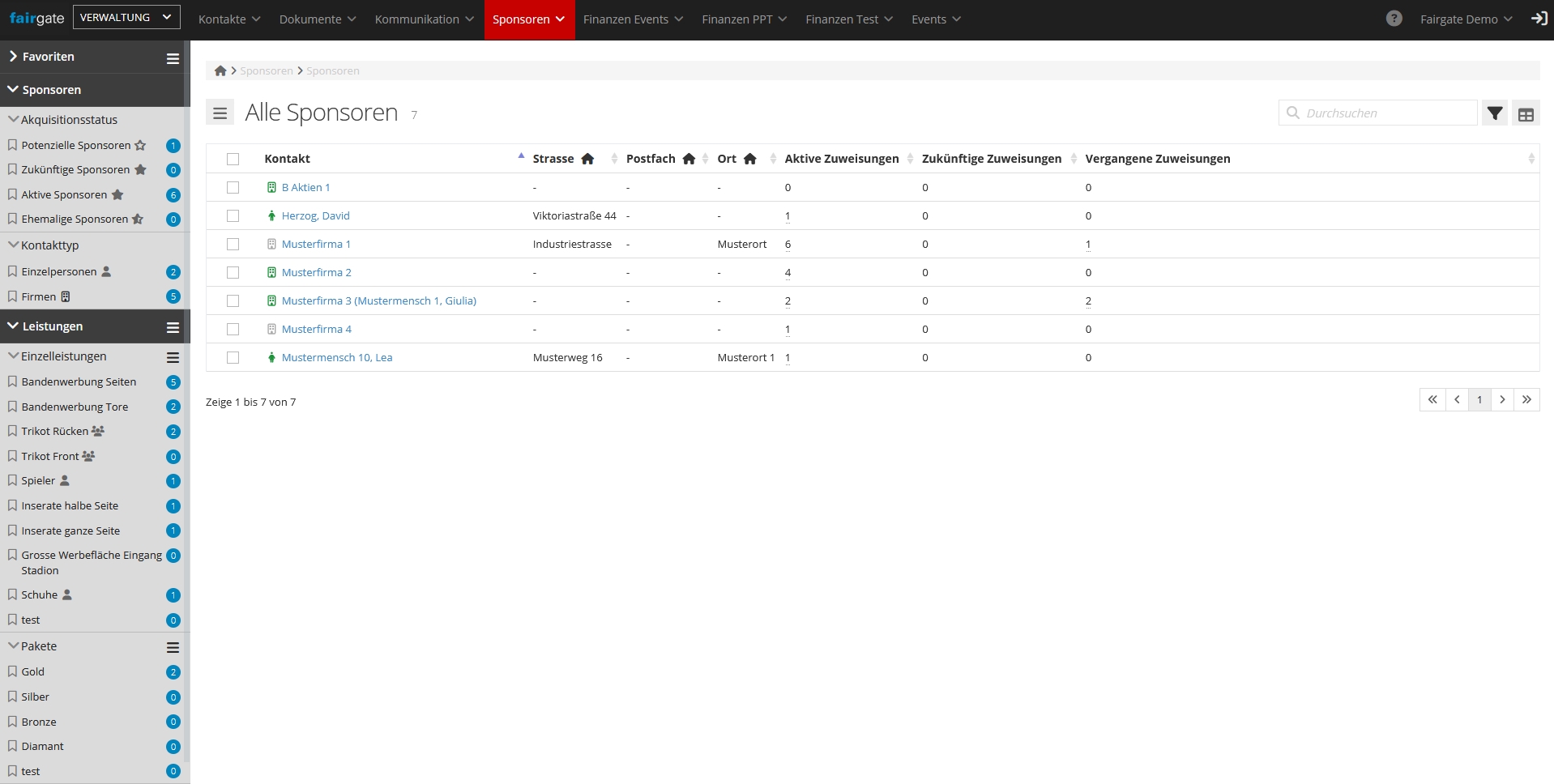Go to the next page arrow
This screenshot has height=784, width=1554.
pos(1502,399)
